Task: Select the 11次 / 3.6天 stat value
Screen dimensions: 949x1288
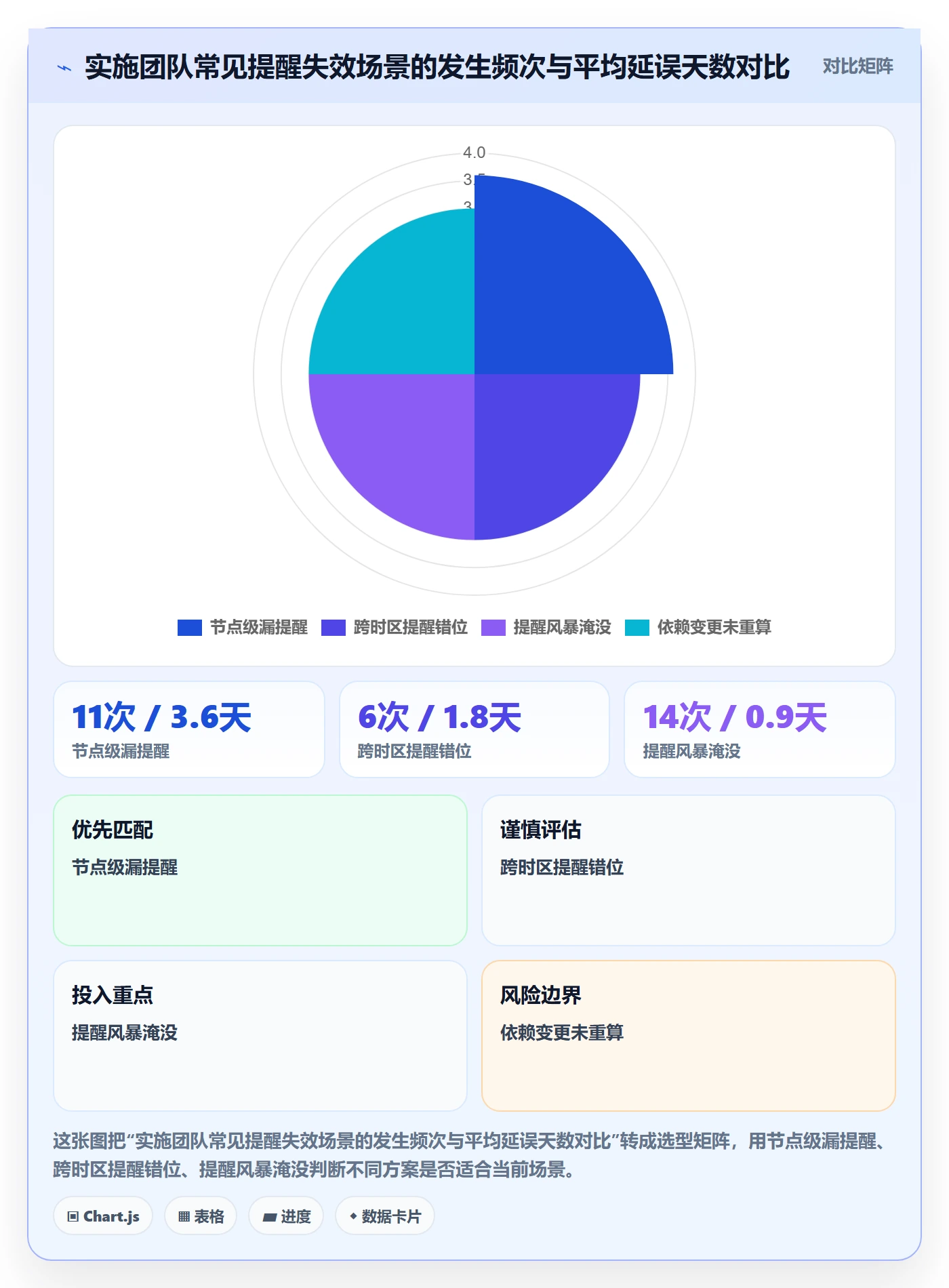Action: click(x=161, y=717)
